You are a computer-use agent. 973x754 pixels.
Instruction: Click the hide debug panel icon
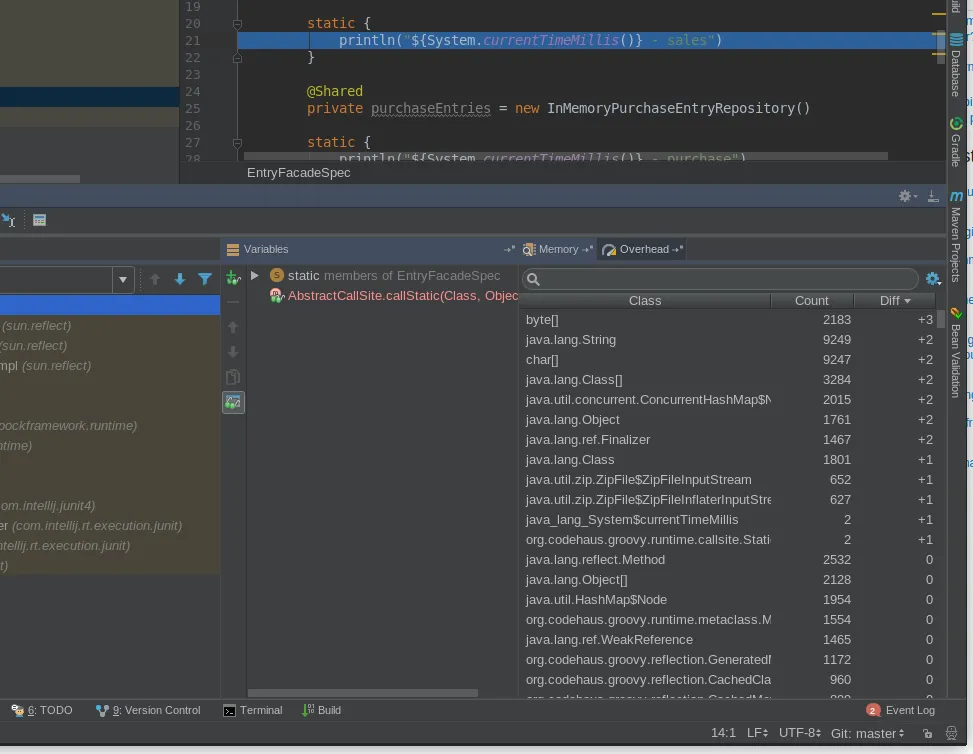click(x=933, y=197)
